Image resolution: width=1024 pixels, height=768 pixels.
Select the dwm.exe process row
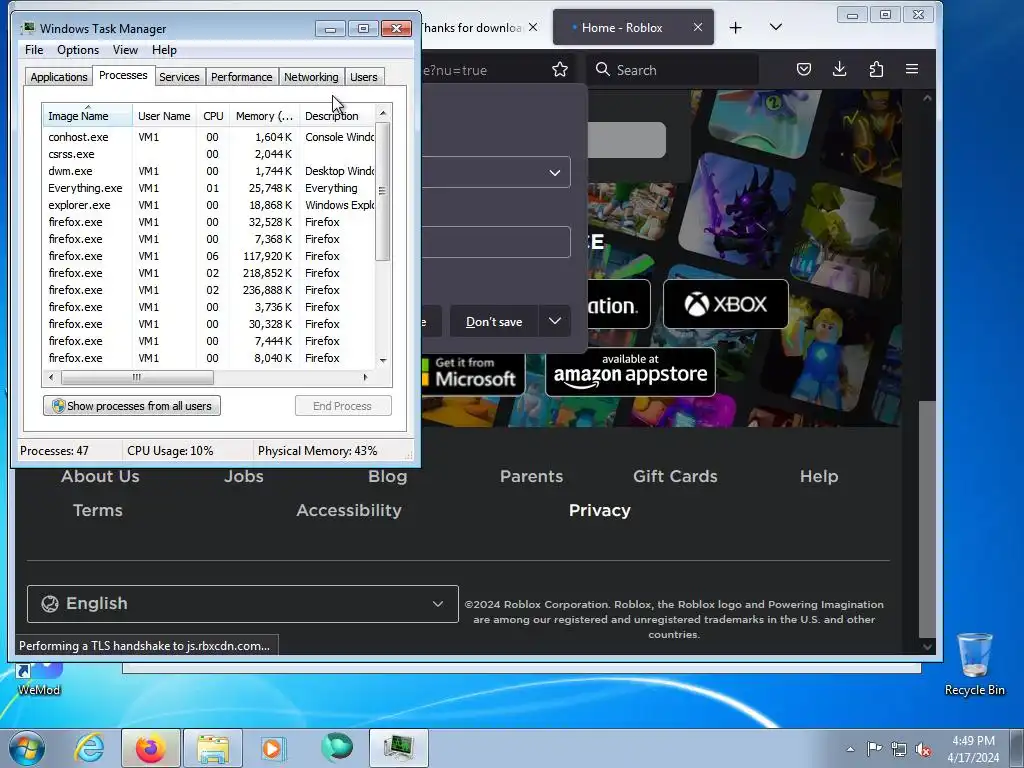pyautogui.click(x=209, y=171)
